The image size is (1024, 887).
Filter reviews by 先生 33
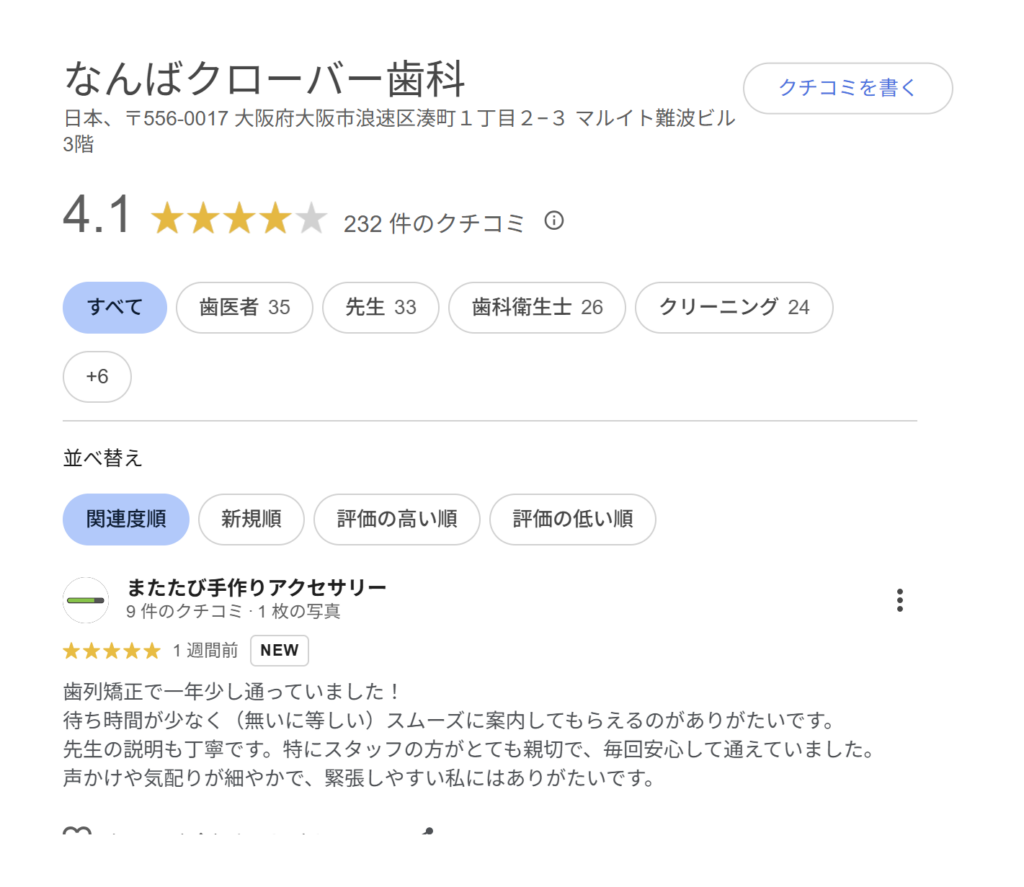pos(380,307)
